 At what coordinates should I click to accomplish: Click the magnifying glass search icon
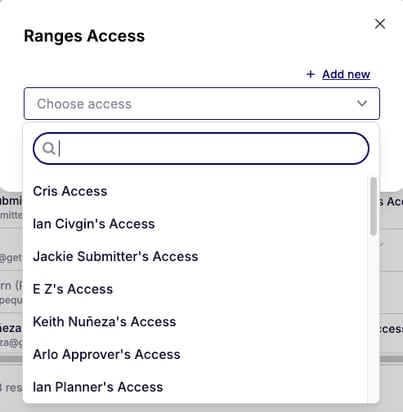(x=49, y=149)
